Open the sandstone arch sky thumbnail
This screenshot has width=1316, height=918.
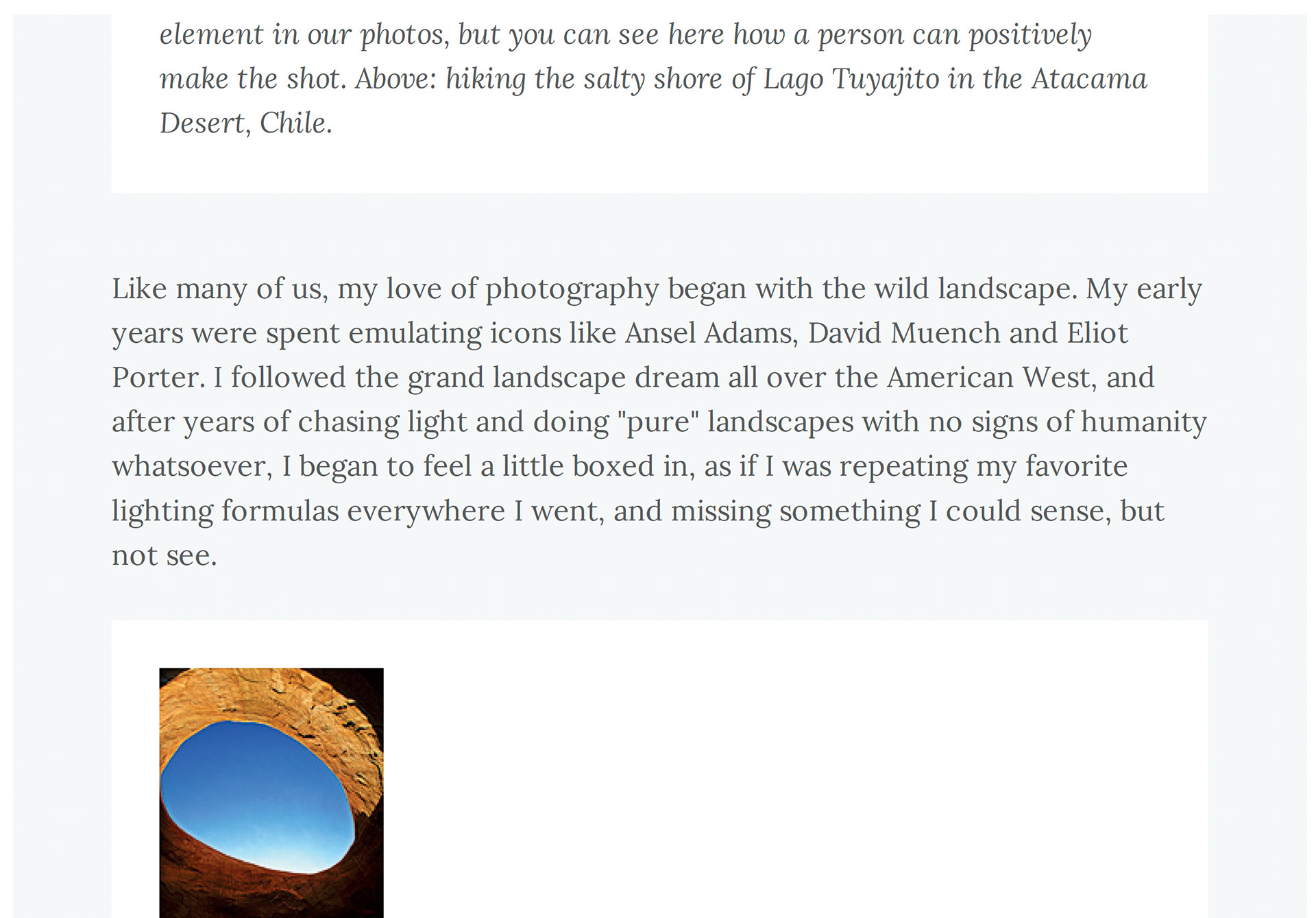click(x=271, y=793)
